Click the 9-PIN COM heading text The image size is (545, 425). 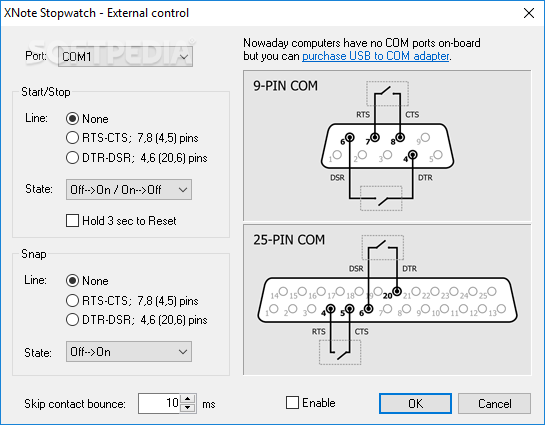click(285, 85)
